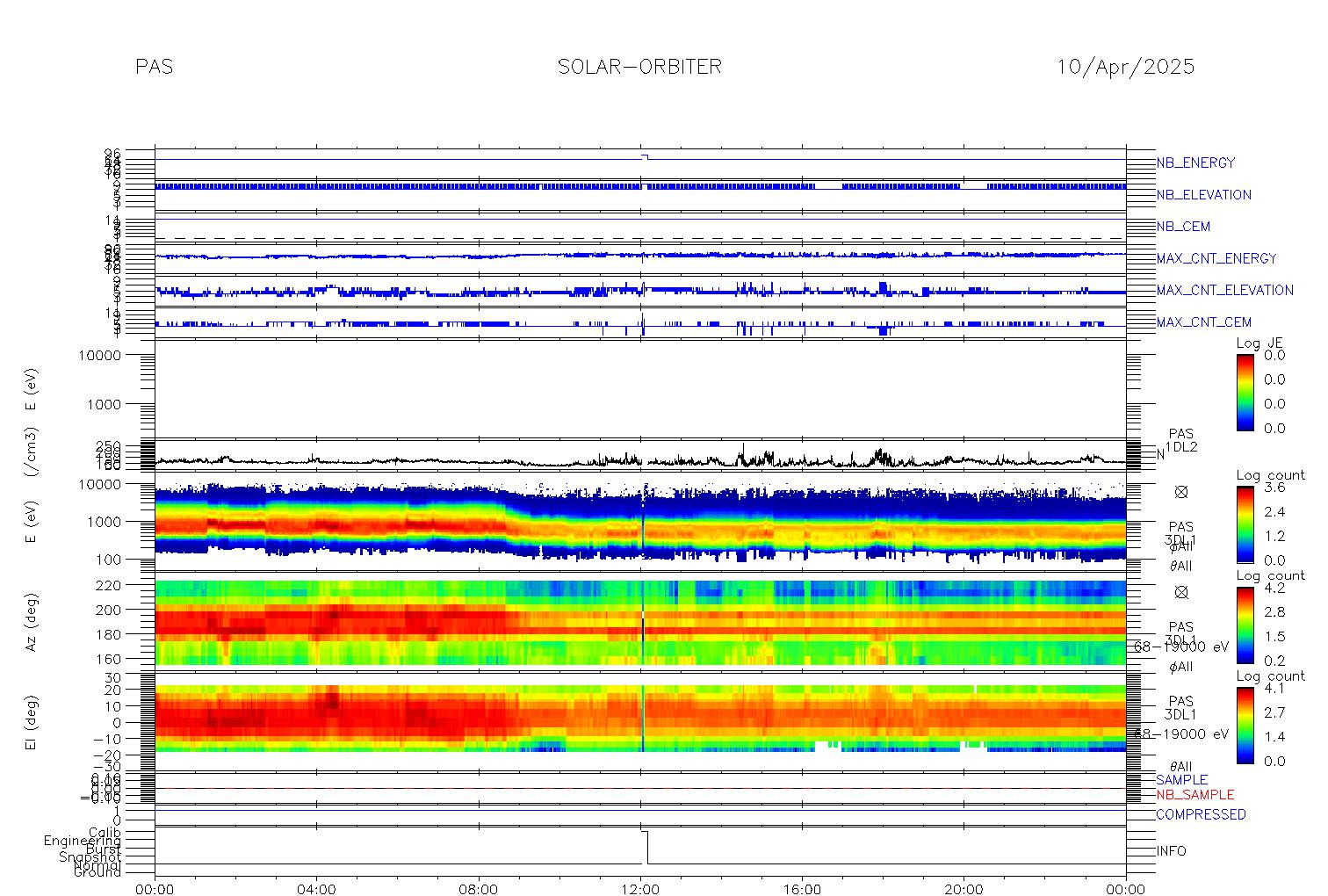
Task: Click the color bar scaled 4.1 to 0.0
Action: (x=1245, y=725)
